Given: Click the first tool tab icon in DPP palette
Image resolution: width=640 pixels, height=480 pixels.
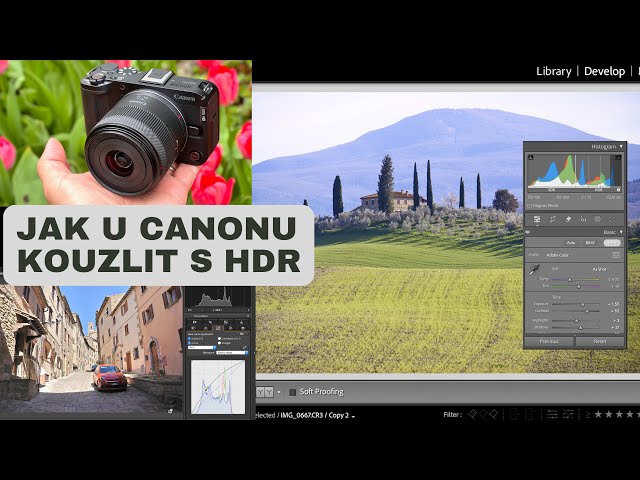Looking at the screenshot, I should tap(195, 322).
